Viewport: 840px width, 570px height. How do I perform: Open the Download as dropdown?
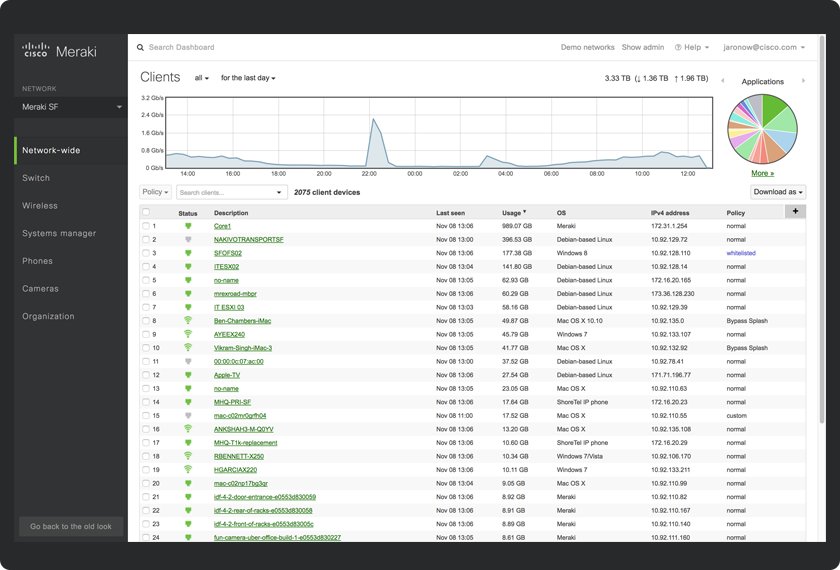pos(778,192)
